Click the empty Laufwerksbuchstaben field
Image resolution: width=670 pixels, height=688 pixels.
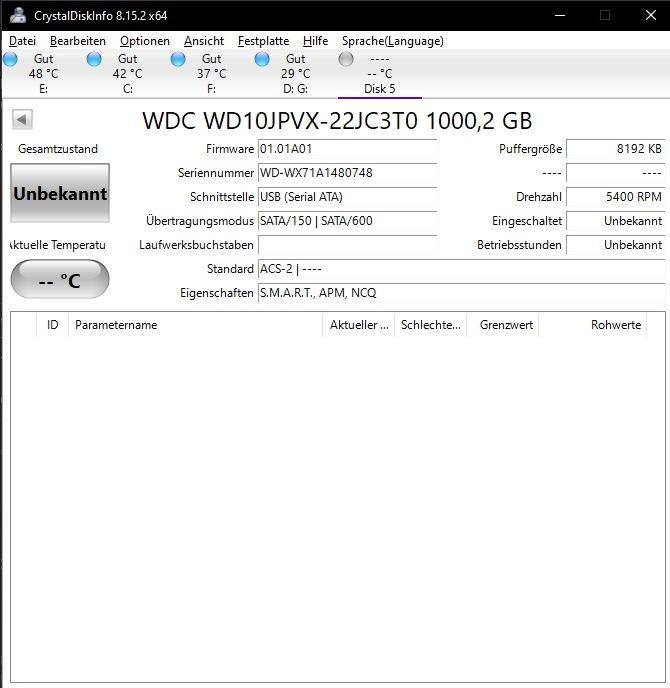tap(348, 245)
